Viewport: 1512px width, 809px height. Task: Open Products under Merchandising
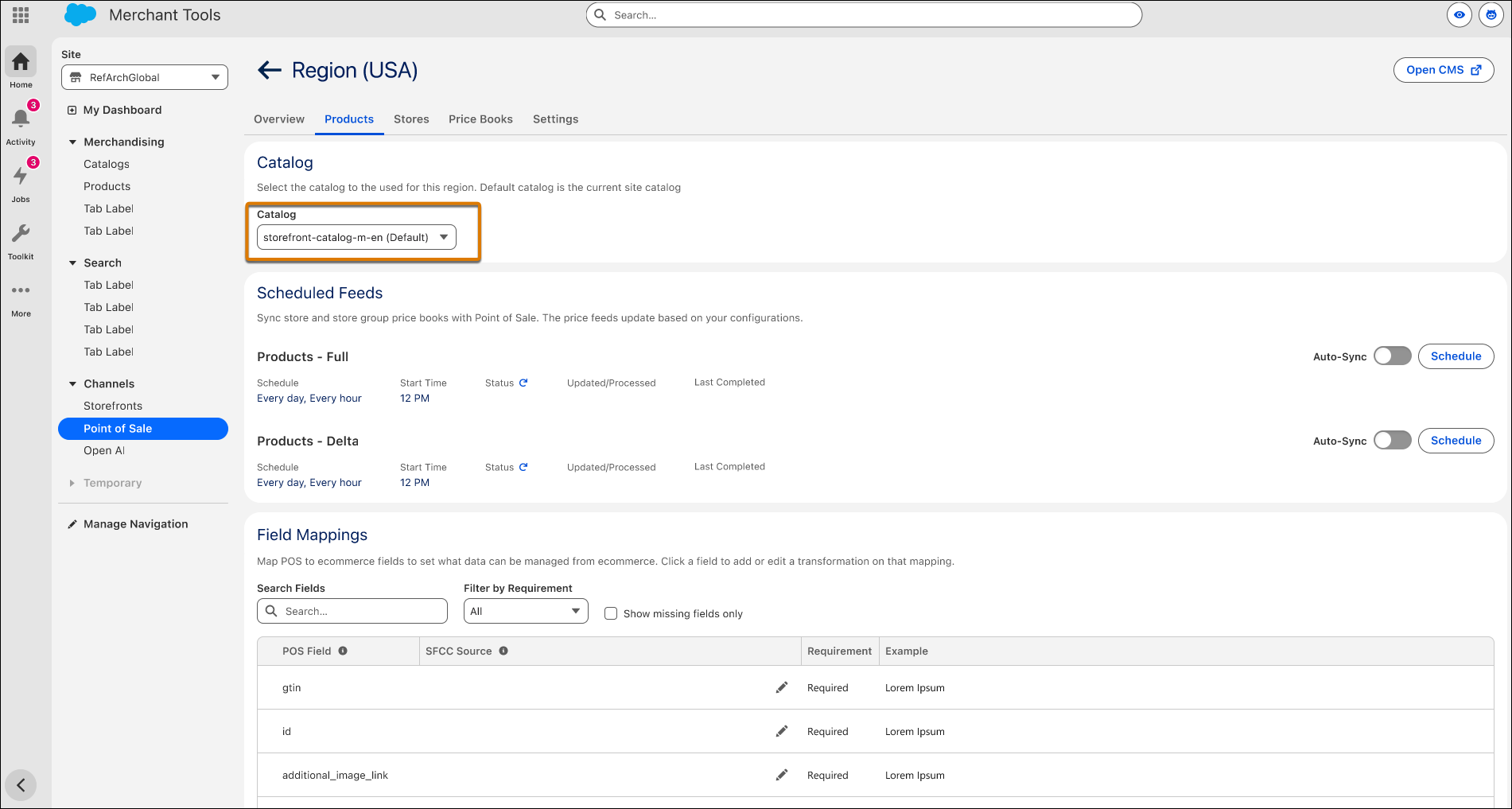(x=107, y=186)
